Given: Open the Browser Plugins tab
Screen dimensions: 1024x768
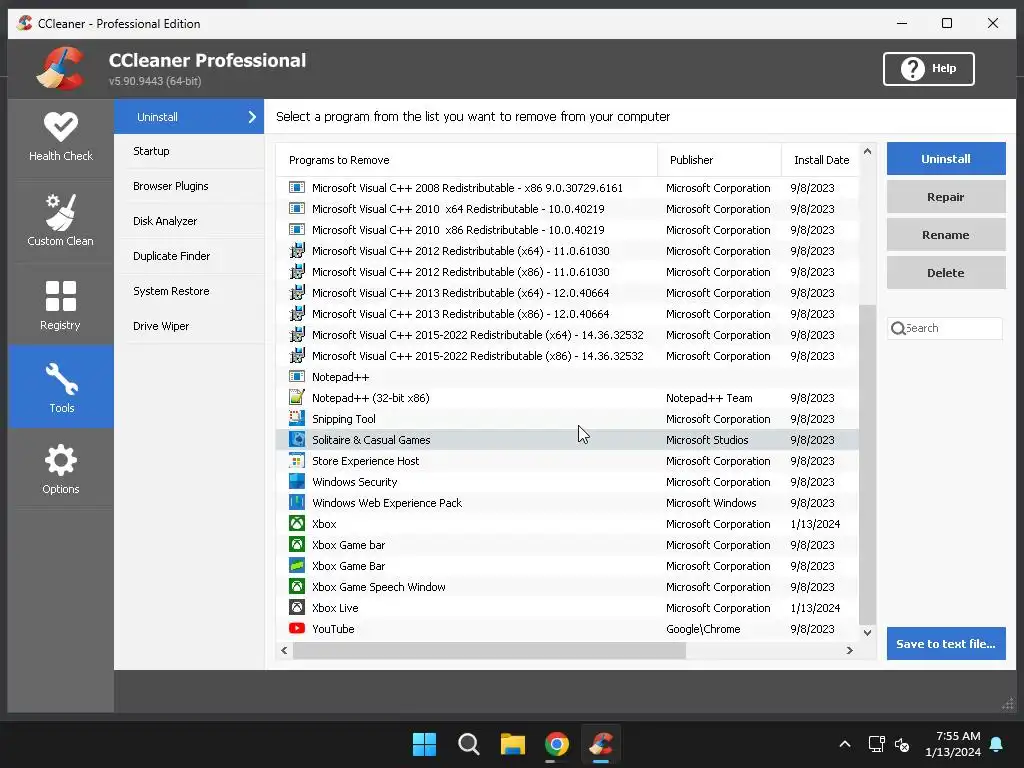Looking at the screenshot, I should pos(189,186).
